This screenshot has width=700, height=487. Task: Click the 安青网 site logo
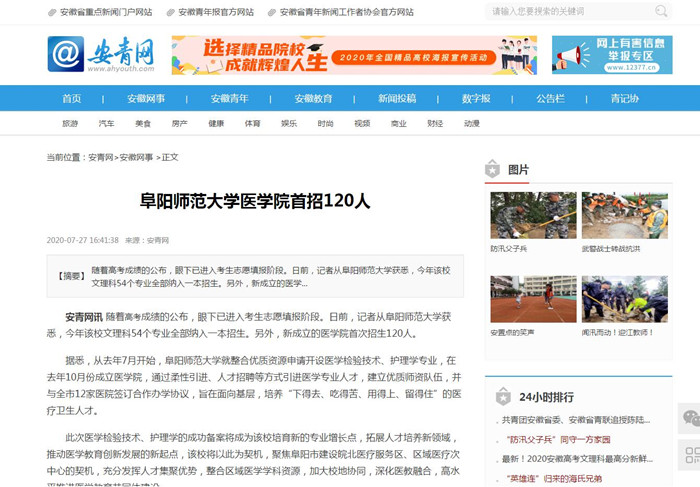click(x=101, y=54)
